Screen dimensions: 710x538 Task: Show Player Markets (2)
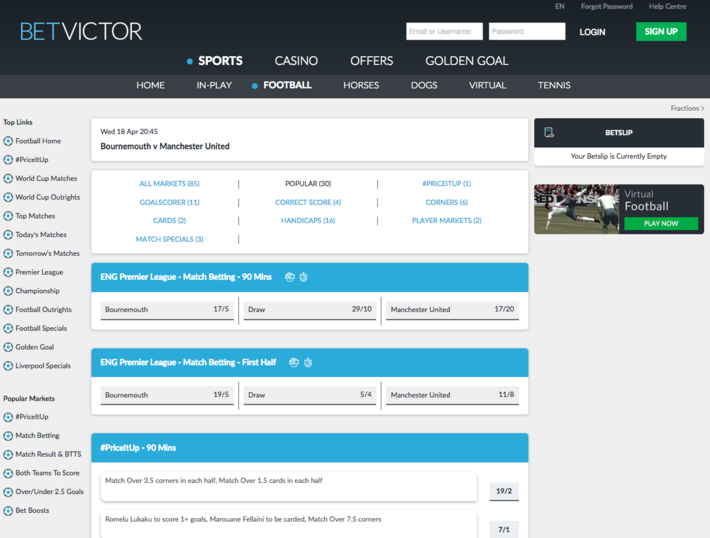446,221
